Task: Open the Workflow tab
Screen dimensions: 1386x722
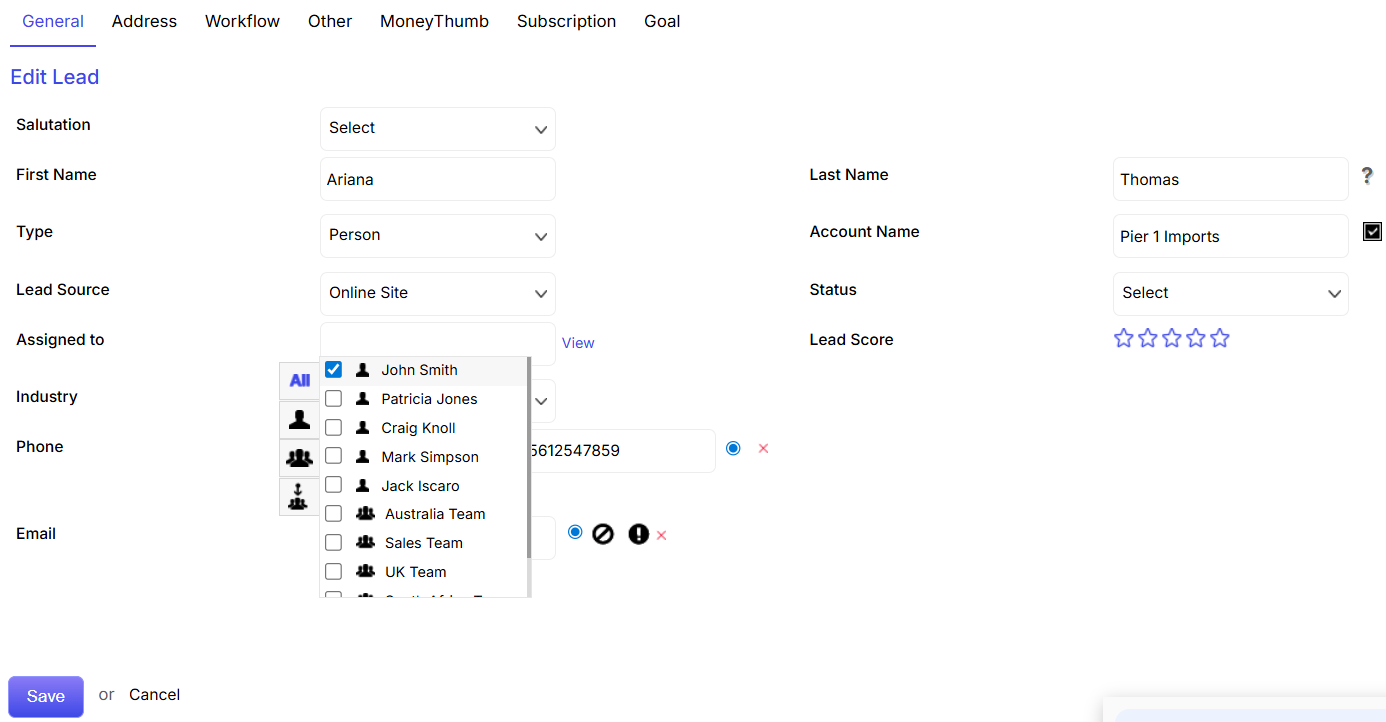Action: pyautogui.click(x=242, y=22)
